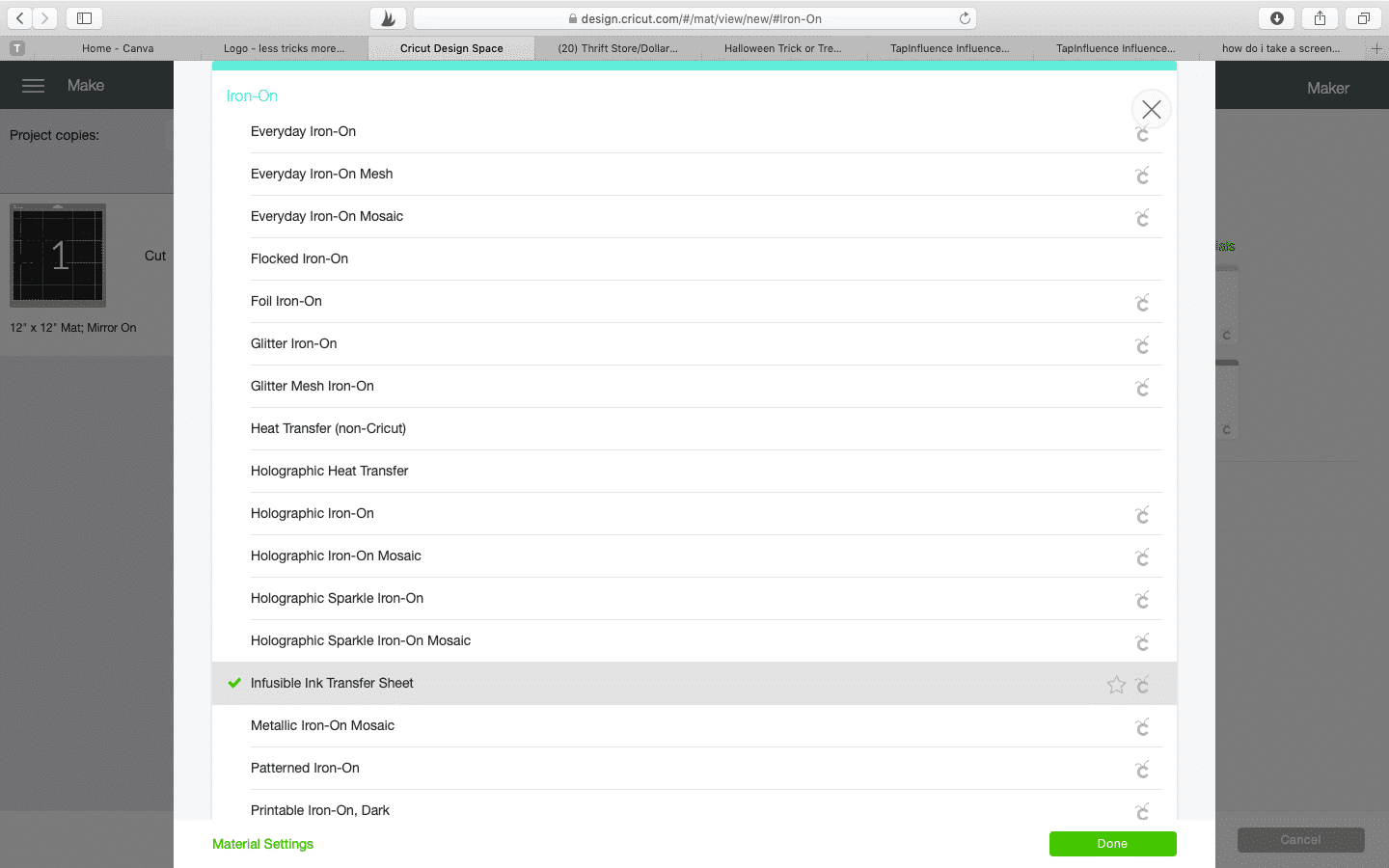This screenshot has width=1389, height=868.
Task: Show all tabs overview in Safari
Action: click(x=1363, y=18)
